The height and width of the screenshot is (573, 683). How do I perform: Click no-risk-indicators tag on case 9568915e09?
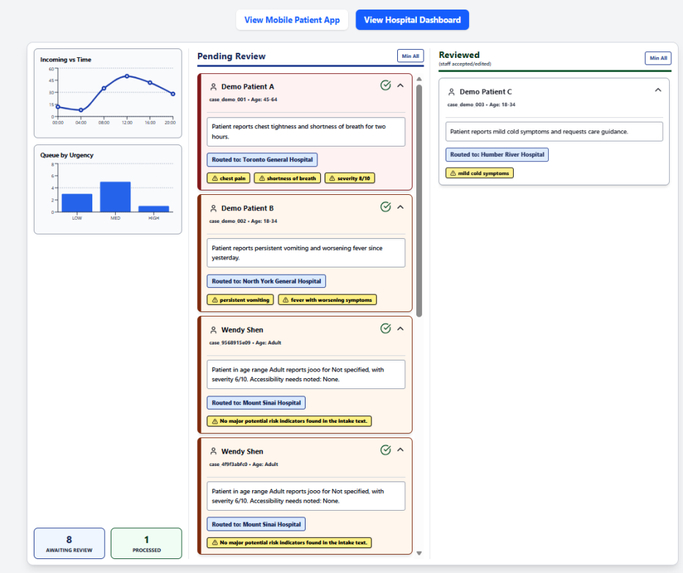click(289, 421)
